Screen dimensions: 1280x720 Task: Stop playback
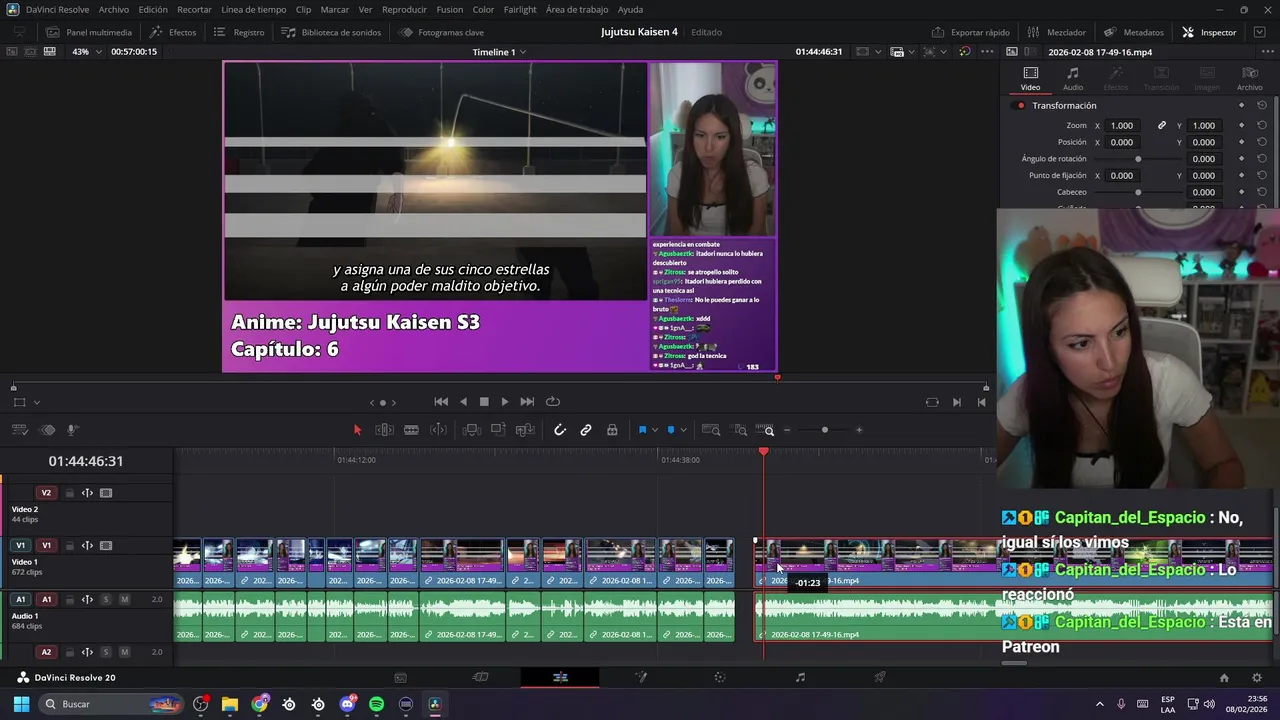click(x=484, y=402)
